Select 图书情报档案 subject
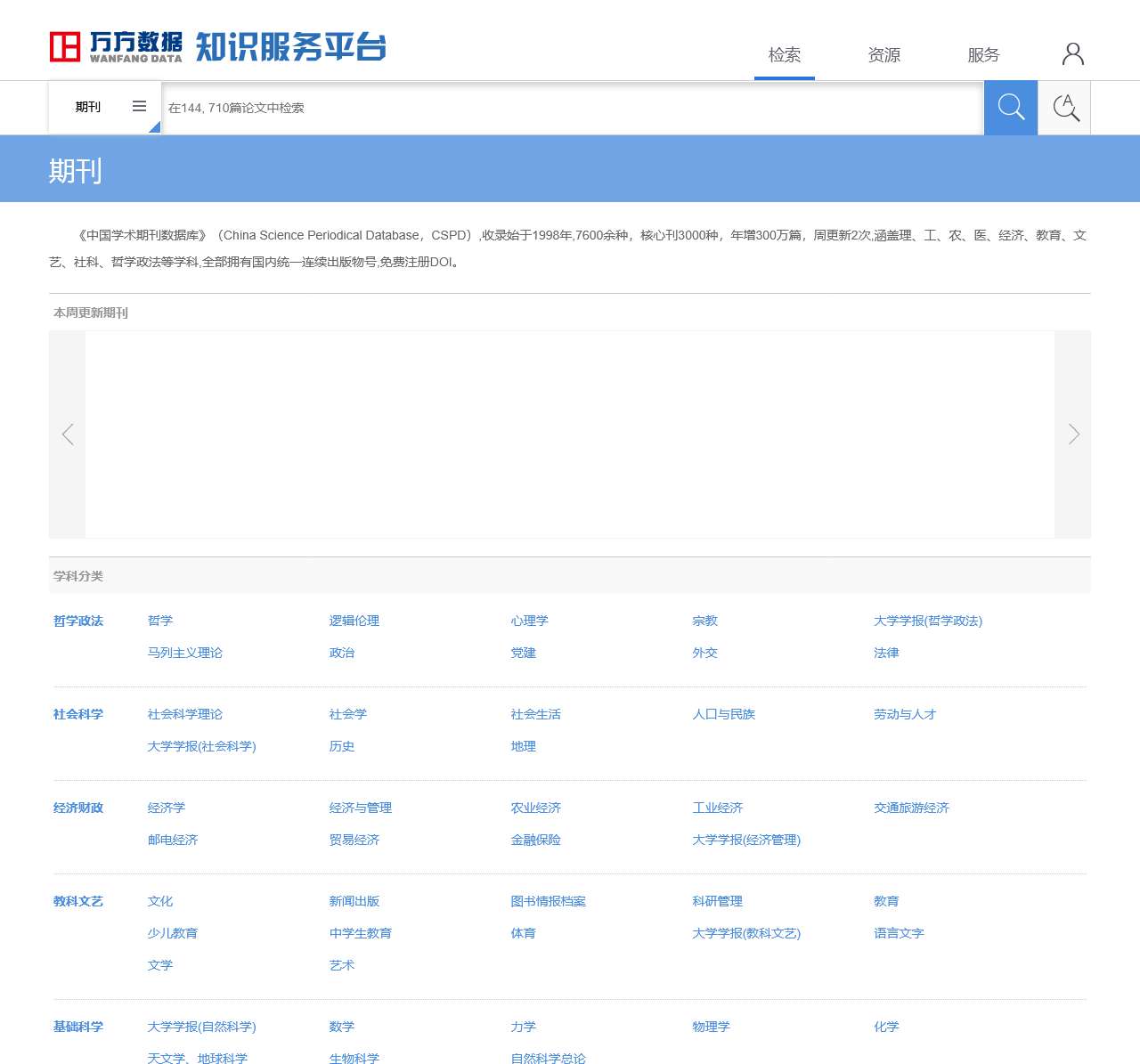The image size is (1140, 1064). tap(549, 902)
